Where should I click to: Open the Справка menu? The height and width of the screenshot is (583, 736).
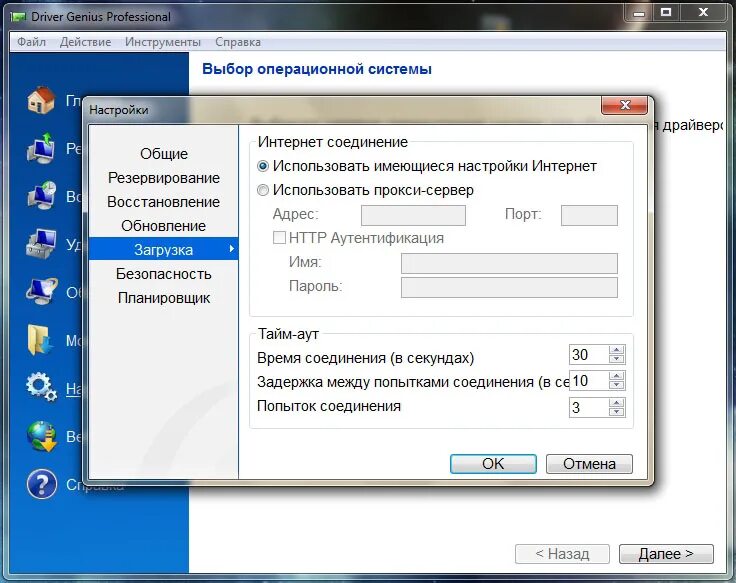coord(238,42)
